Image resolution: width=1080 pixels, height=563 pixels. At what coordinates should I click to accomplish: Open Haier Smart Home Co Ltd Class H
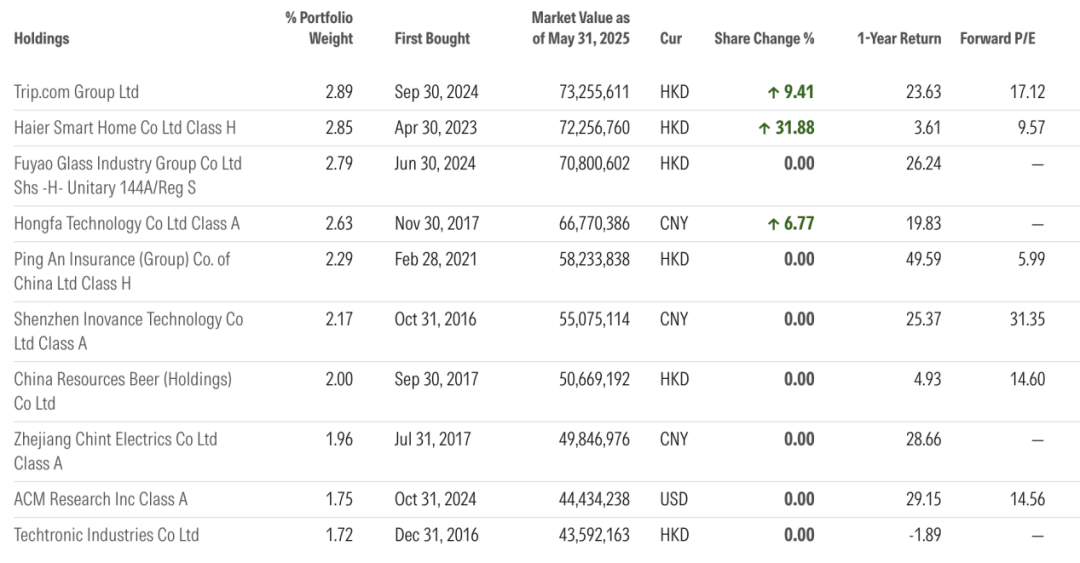[x=125, y=128]
